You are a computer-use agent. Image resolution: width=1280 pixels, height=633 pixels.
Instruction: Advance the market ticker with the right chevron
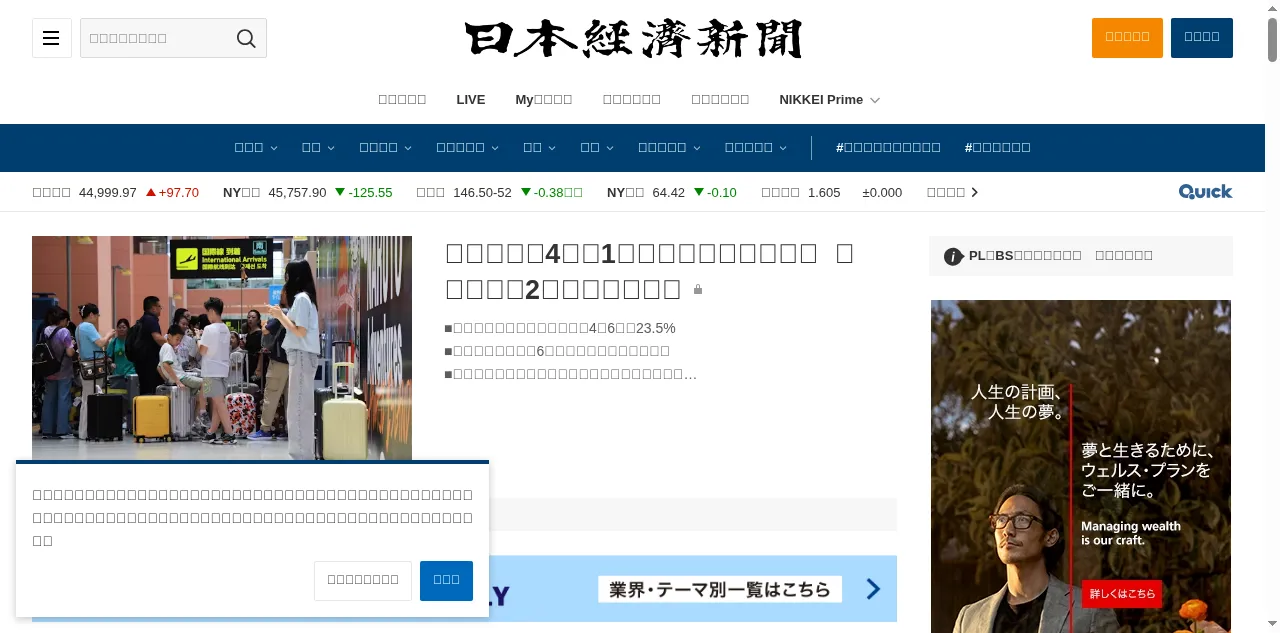975,192
